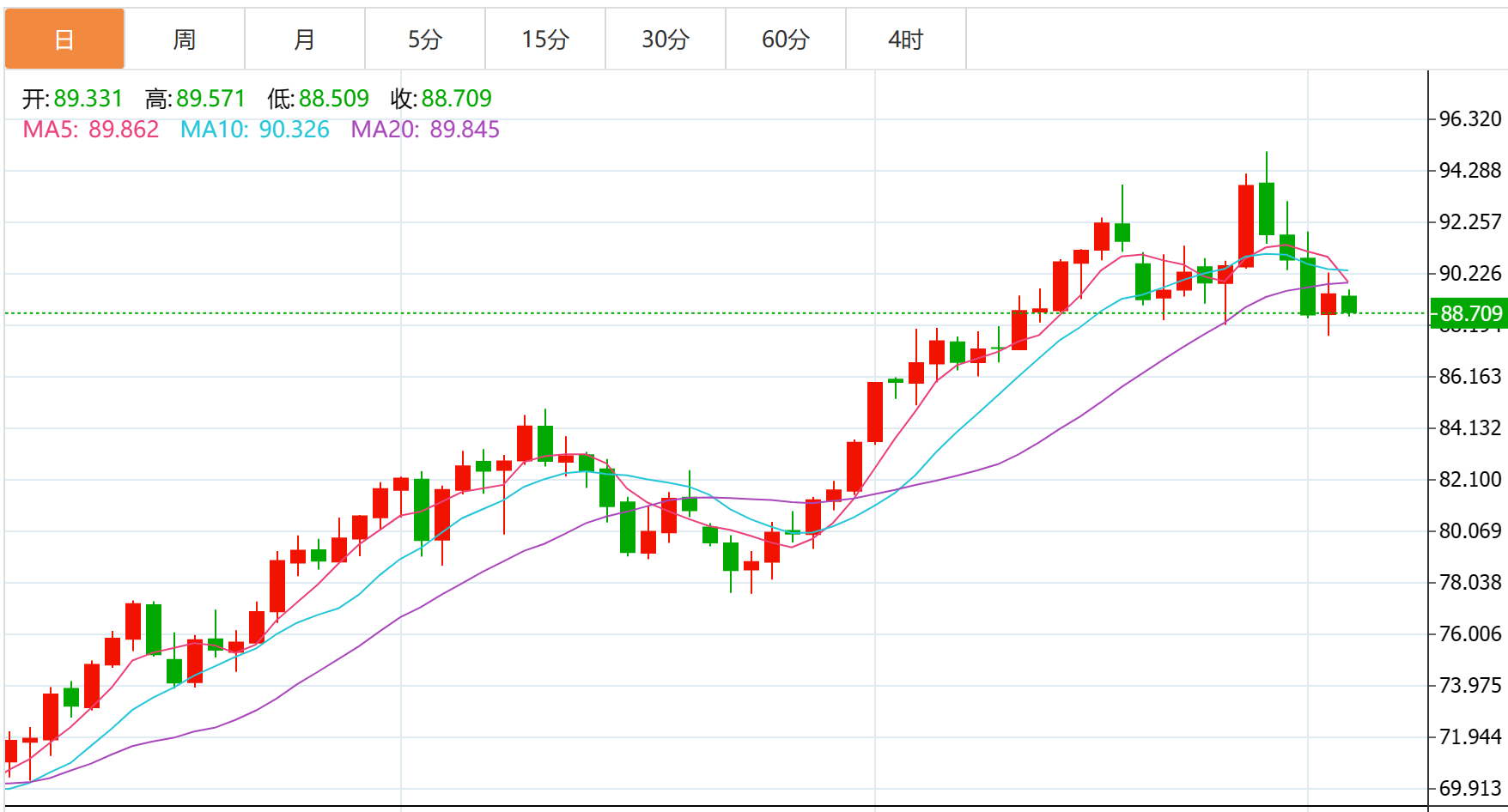Image resolution: width=1508 pixels, height=812 pixels.
Task: Open the 30分 timeframe tab
Action: pyautogui.click(x=666, y=39)
